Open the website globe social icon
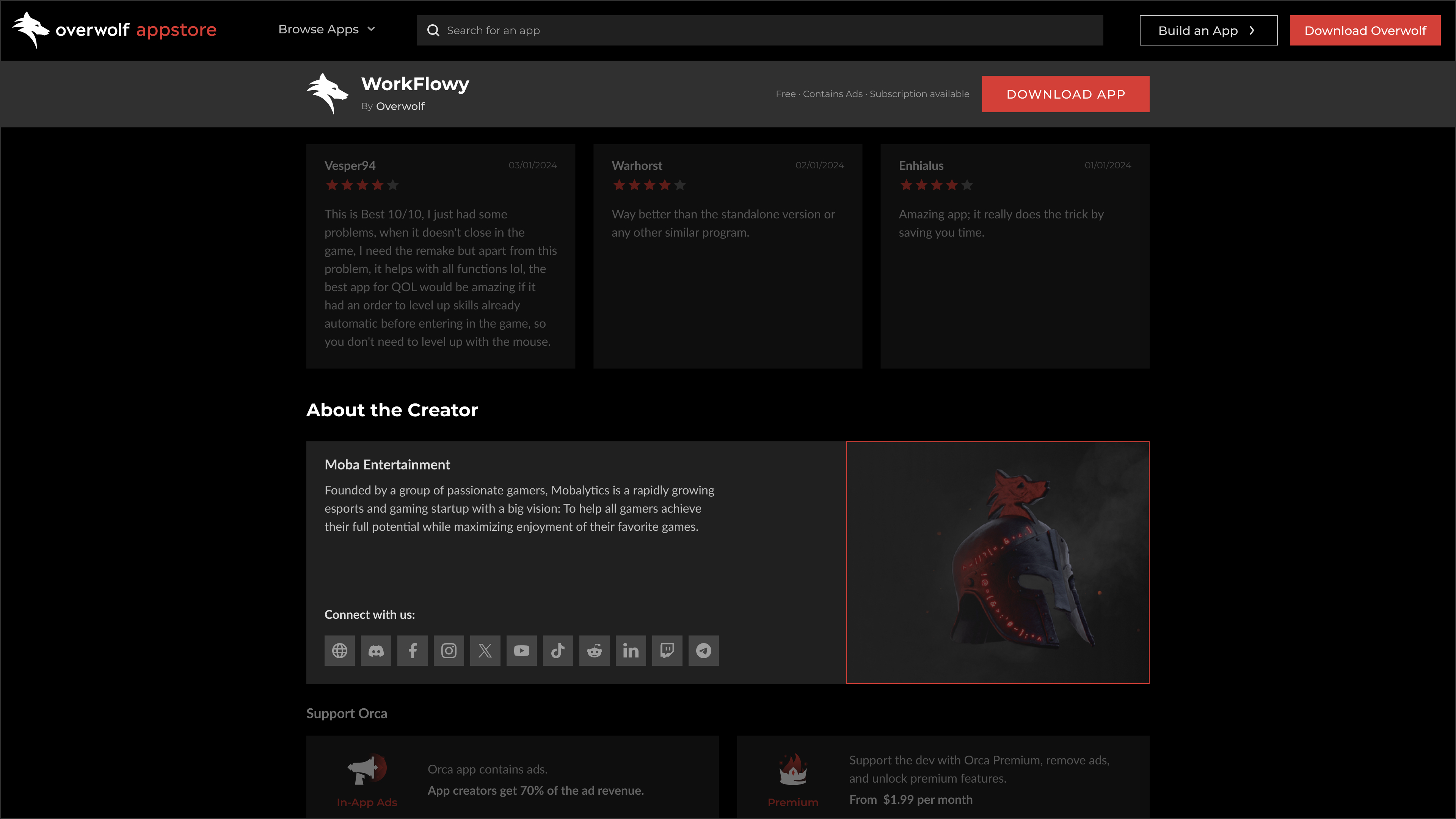This screenshot has height=819, width=1456. (340, 651)
